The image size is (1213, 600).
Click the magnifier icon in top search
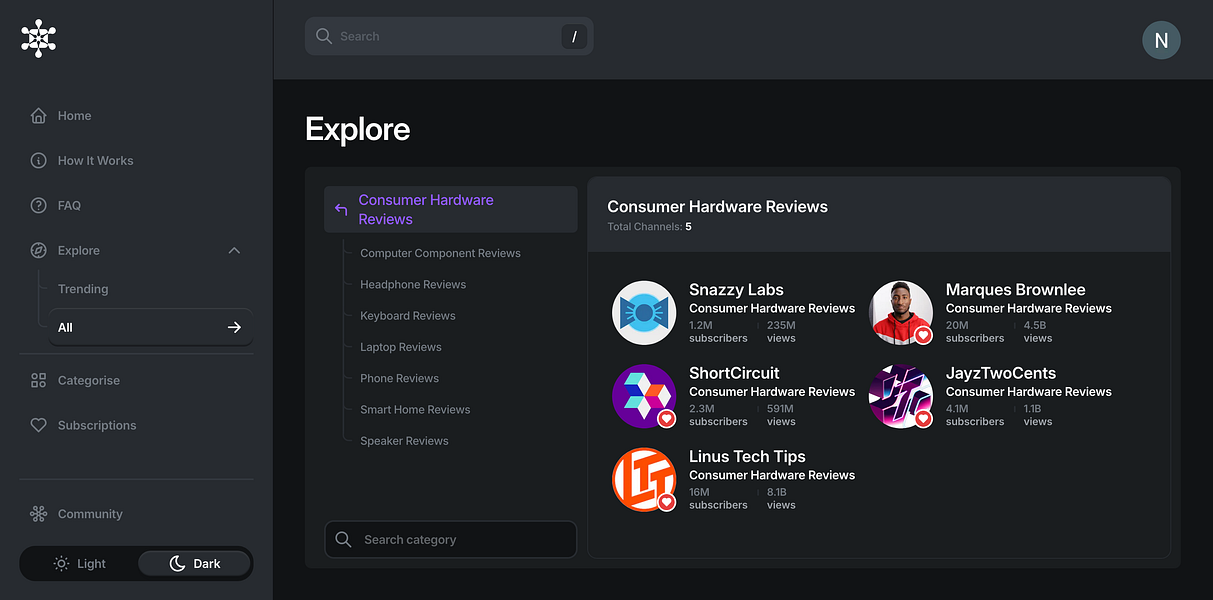[324, 36]
